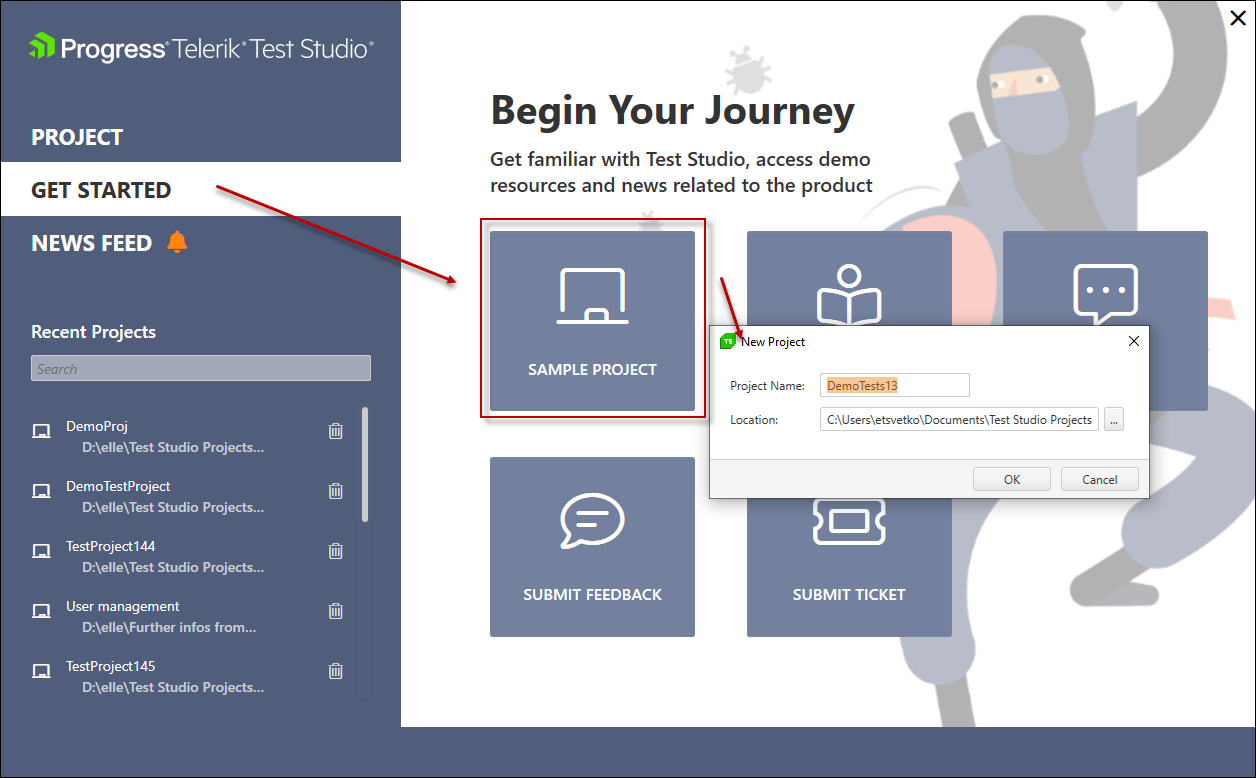This screenshot has height=778, width=1256.
Task: Click the Location path field in New Project
Action: 959,420
